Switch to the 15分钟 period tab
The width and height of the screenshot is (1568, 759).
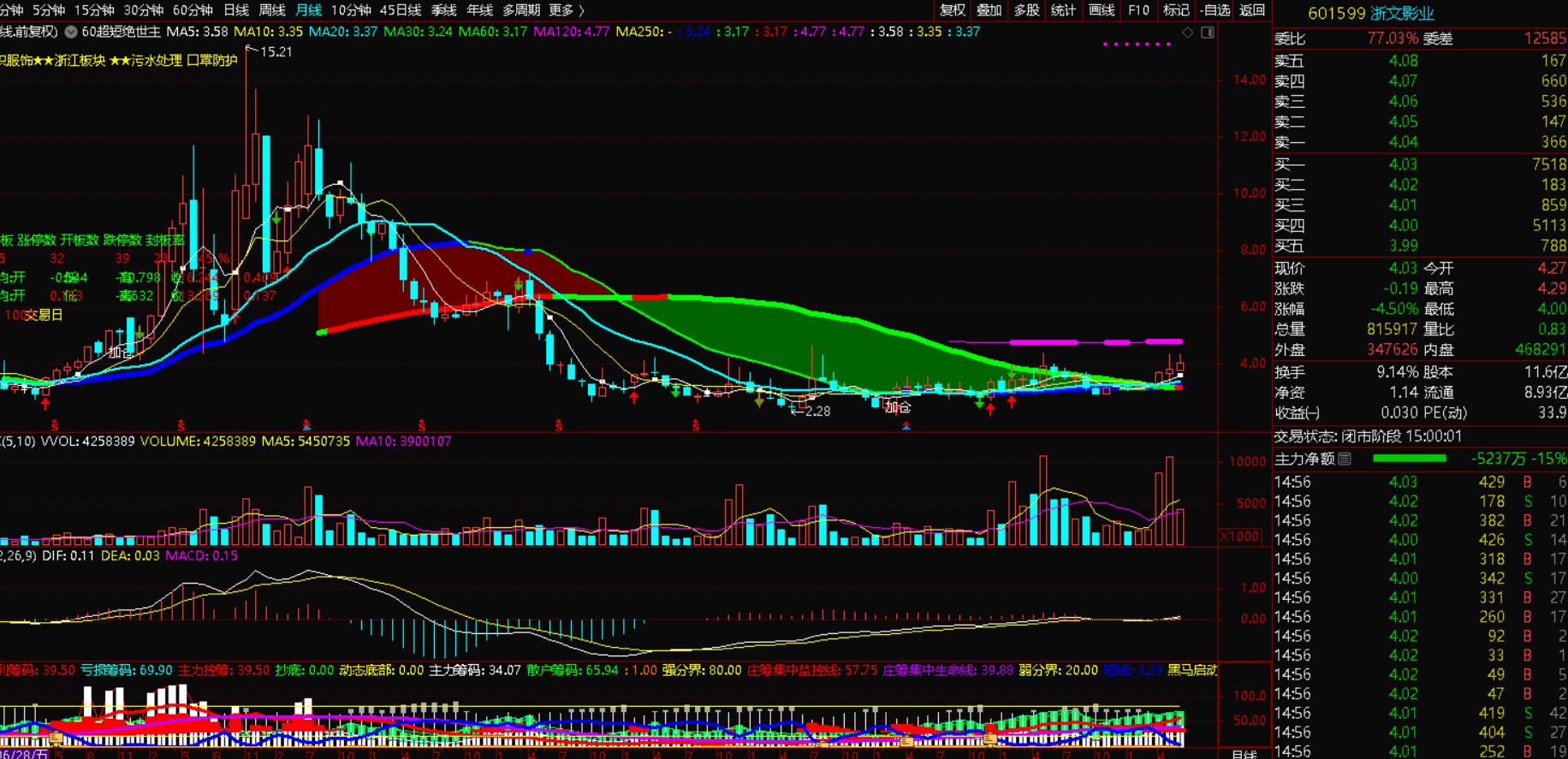pyautogui.click(x=94, y=10)
